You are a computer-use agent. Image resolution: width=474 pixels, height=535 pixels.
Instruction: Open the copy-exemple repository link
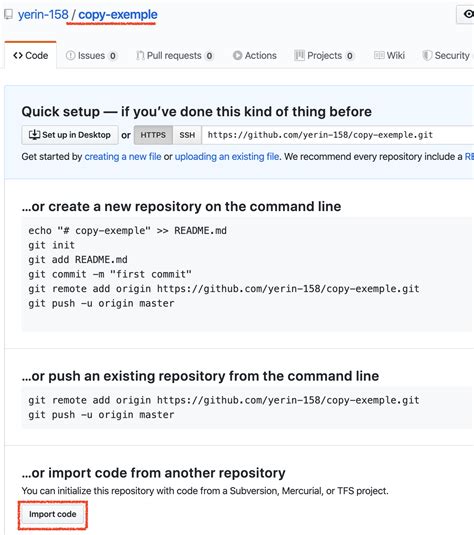tap(118, 15)
